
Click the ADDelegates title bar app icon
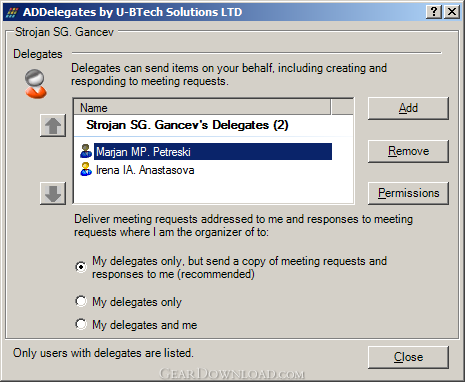click(12, 12)
